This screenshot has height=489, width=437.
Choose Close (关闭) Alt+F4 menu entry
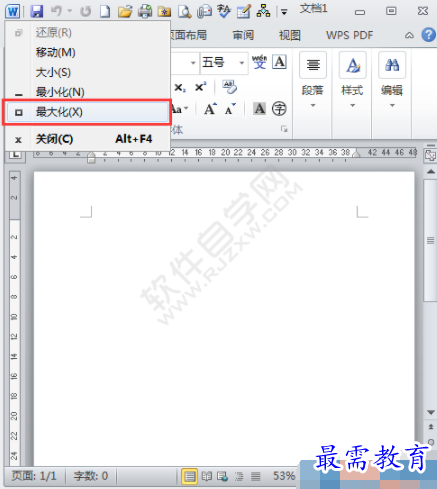click(x=87, y=139)
